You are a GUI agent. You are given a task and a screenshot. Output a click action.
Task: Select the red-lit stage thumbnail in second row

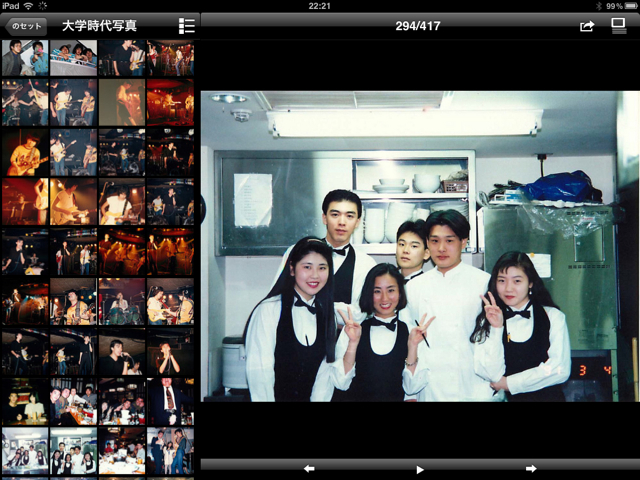tap(171, 102)
